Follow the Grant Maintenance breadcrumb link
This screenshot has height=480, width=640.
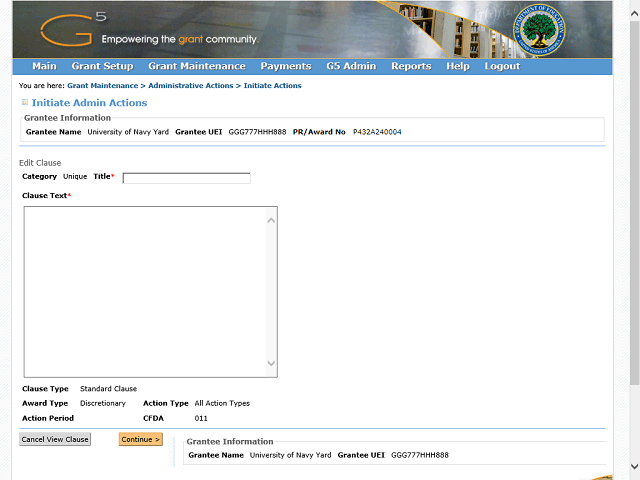coord(103,86)
